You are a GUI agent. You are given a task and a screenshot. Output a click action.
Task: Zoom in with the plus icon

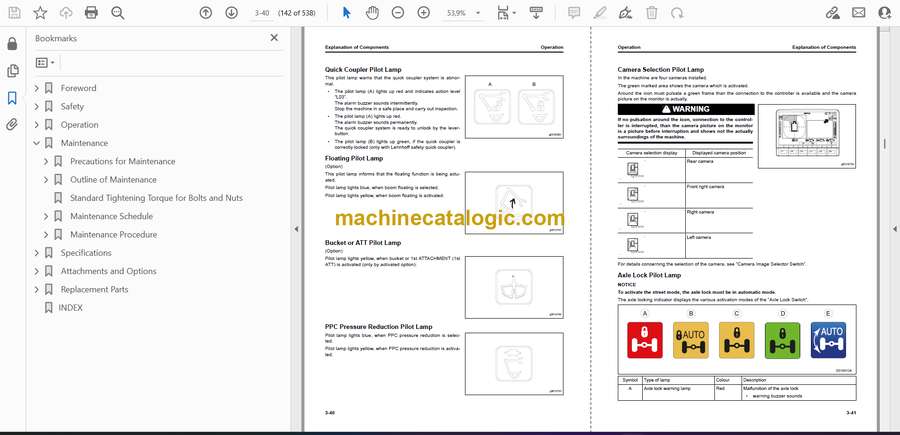pyautogui.click(x=424, y=13)
